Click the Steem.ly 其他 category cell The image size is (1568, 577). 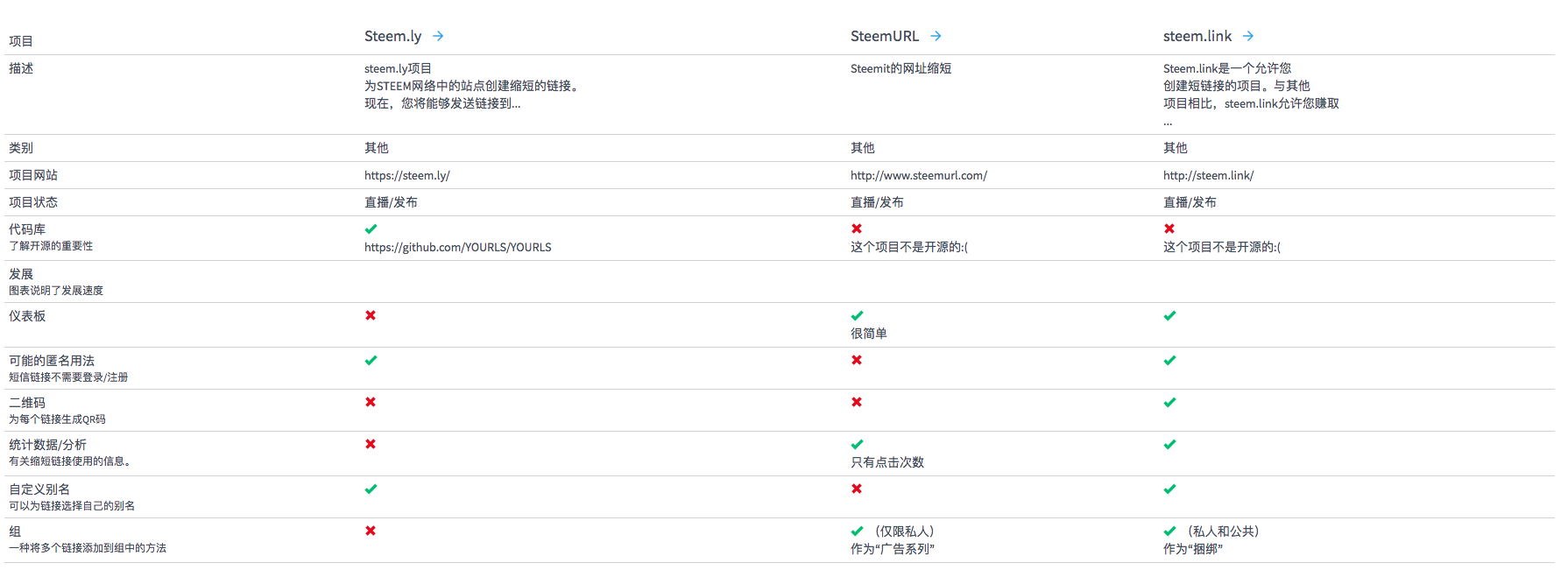[377, 148]
